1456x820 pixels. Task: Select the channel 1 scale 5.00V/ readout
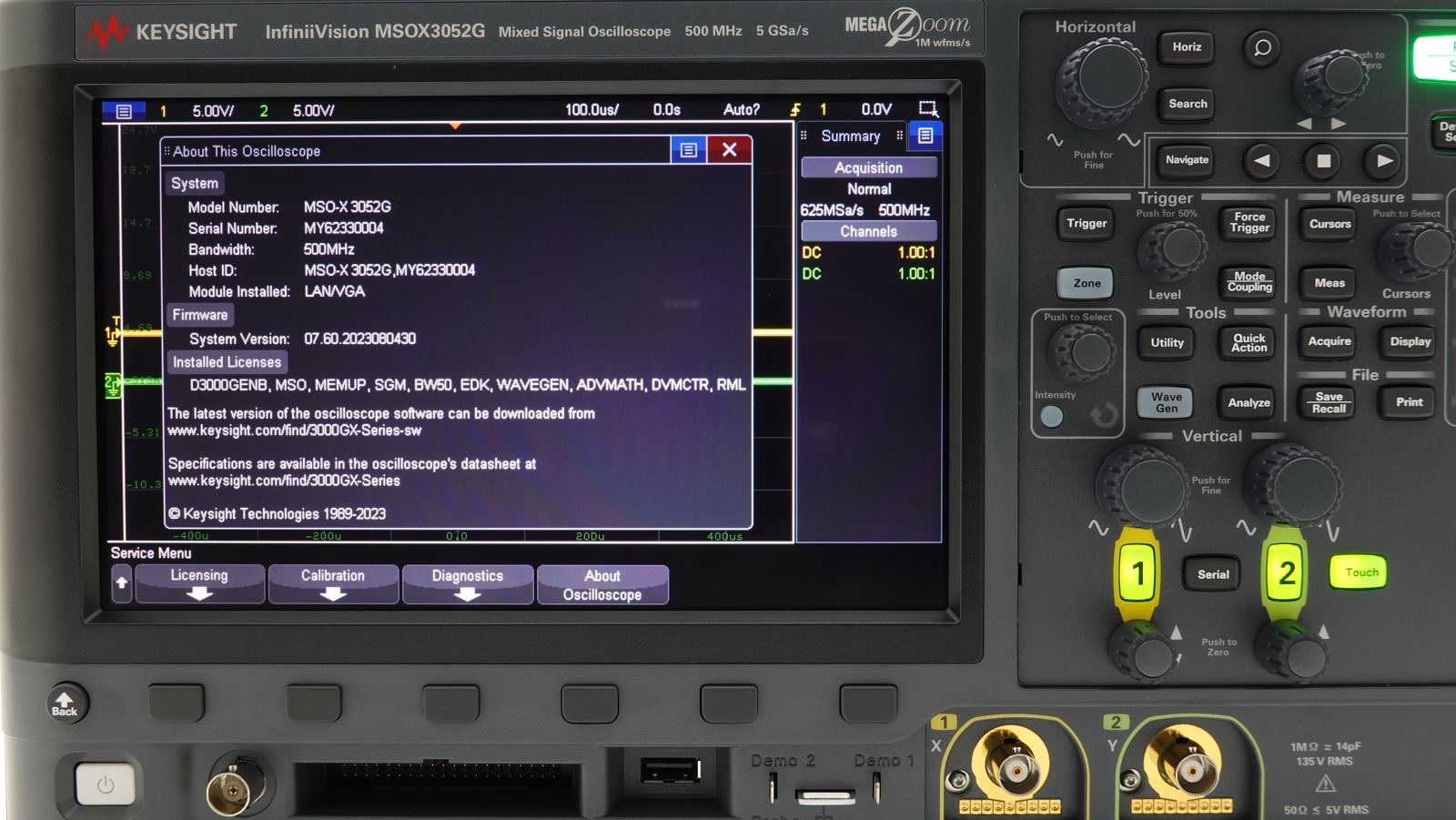[213, 111]
